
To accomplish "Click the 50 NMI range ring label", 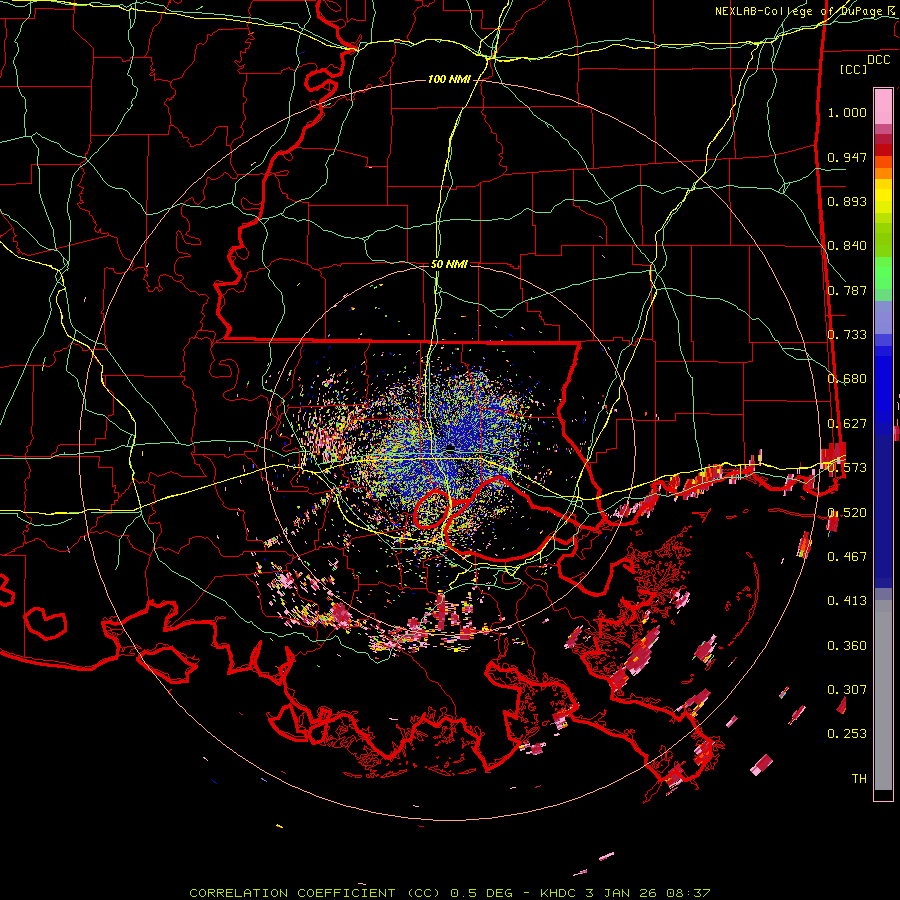I will 449,265.
